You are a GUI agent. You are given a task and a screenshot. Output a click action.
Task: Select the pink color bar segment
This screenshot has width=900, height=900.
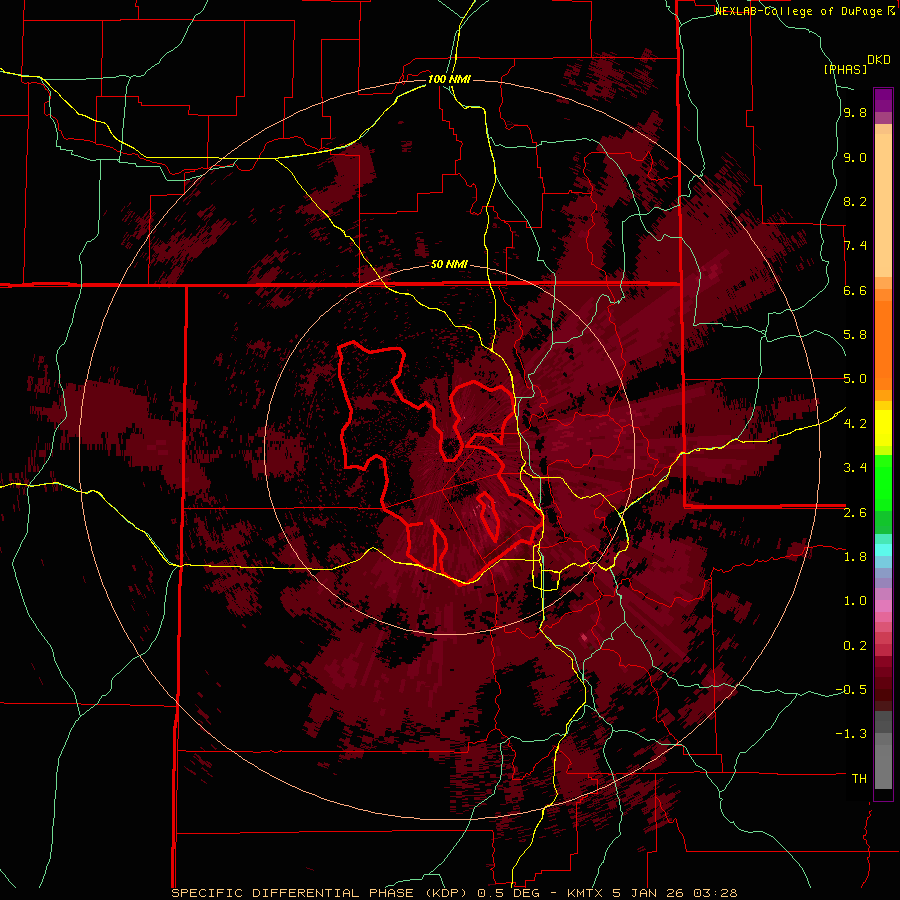(883, 606)
